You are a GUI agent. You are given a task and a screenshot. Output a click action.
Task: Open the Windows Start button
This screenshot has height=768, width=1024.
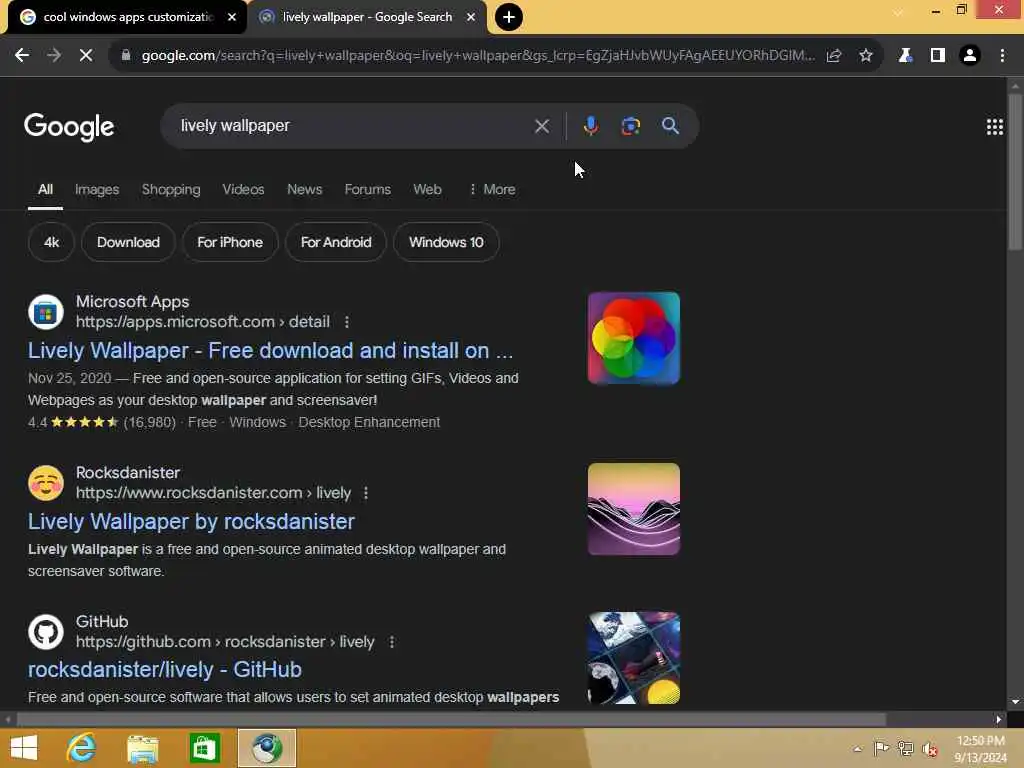point(24,748)
